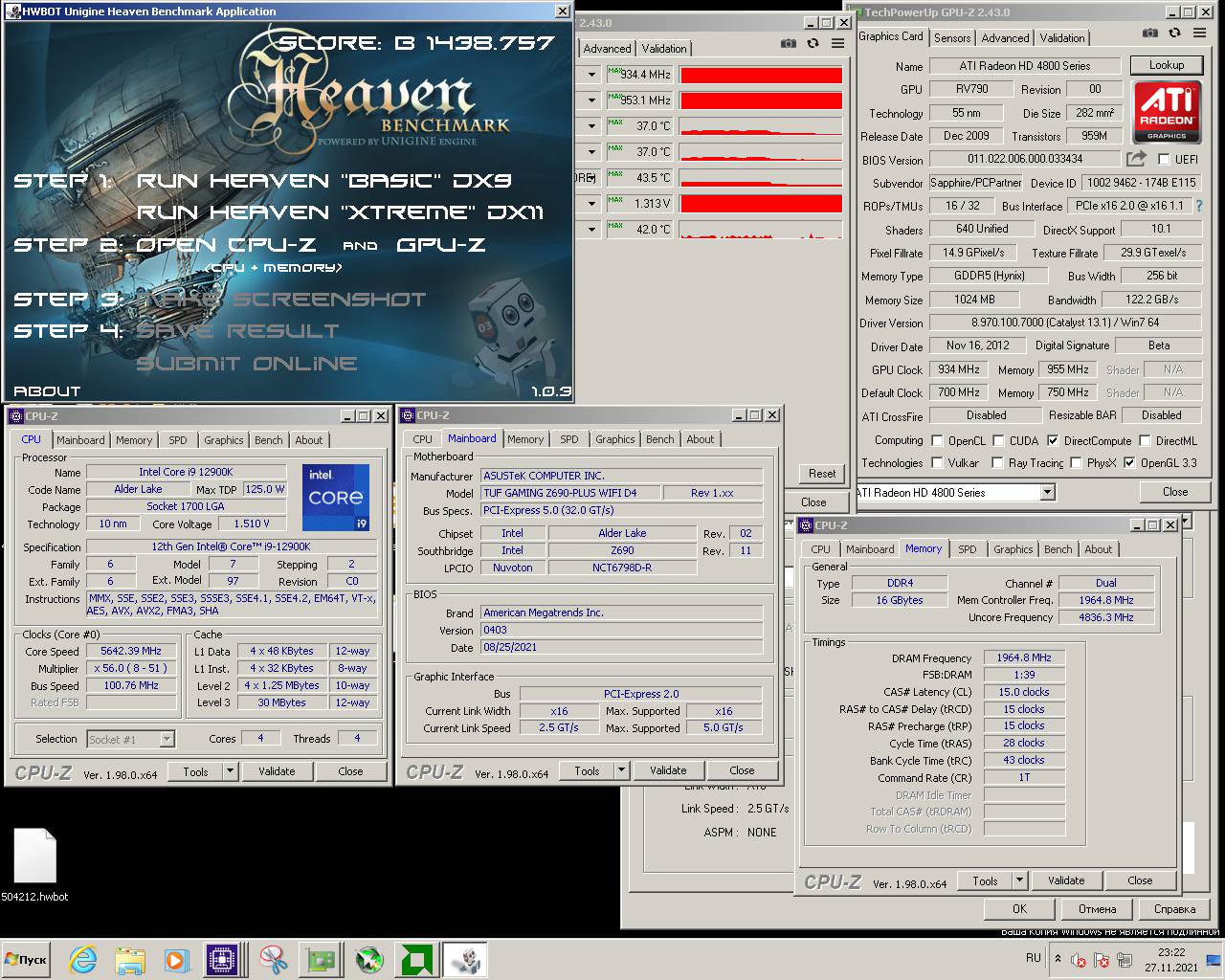Click the RU language indicator in tray
The image size is (1225, 980).
[1034, 958]
